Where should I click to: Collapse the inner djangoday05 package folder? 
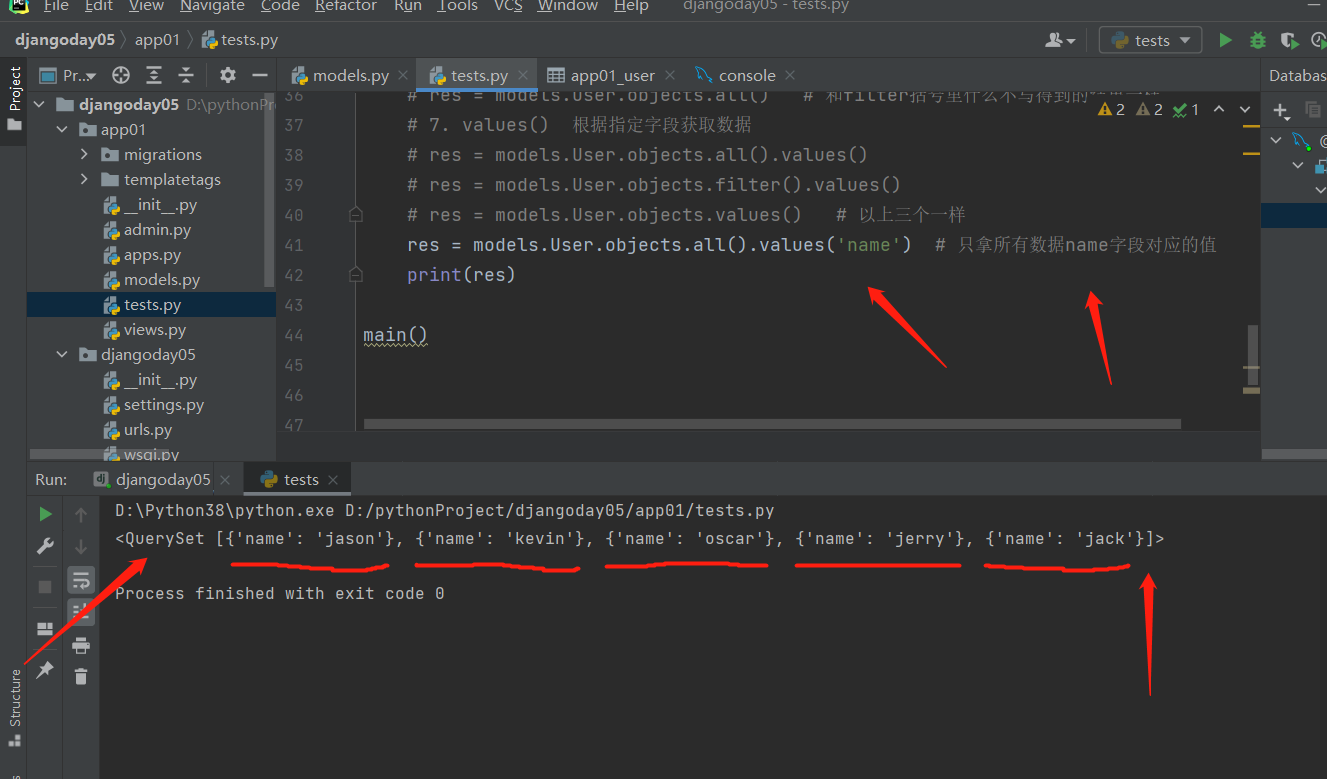(62, 355)
